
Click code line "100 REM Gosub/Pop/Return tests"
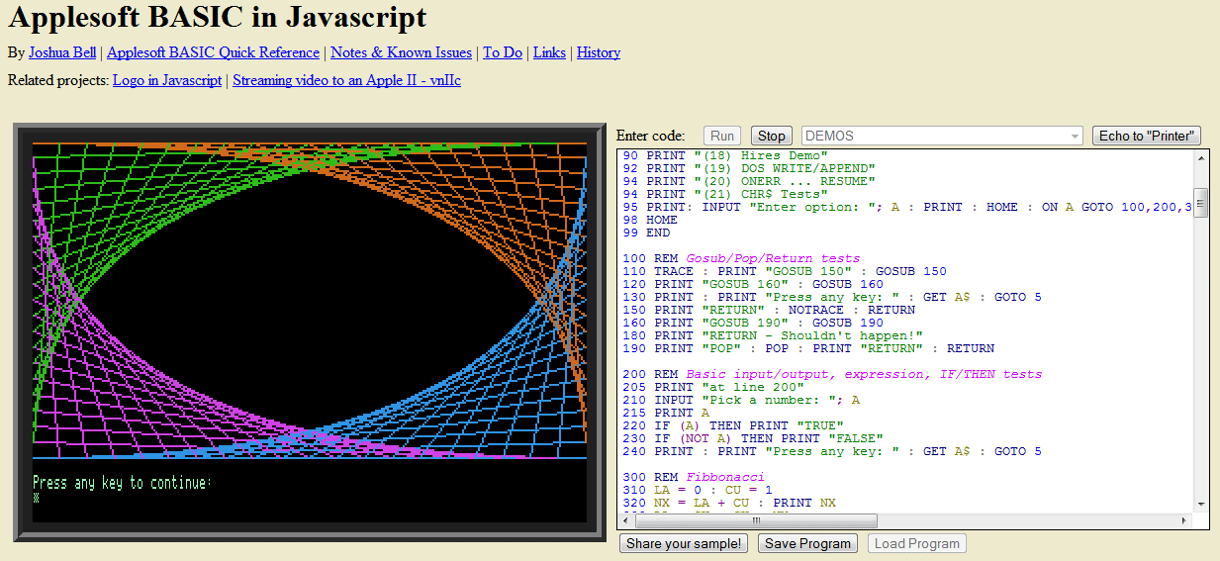[x=741, y=258]
